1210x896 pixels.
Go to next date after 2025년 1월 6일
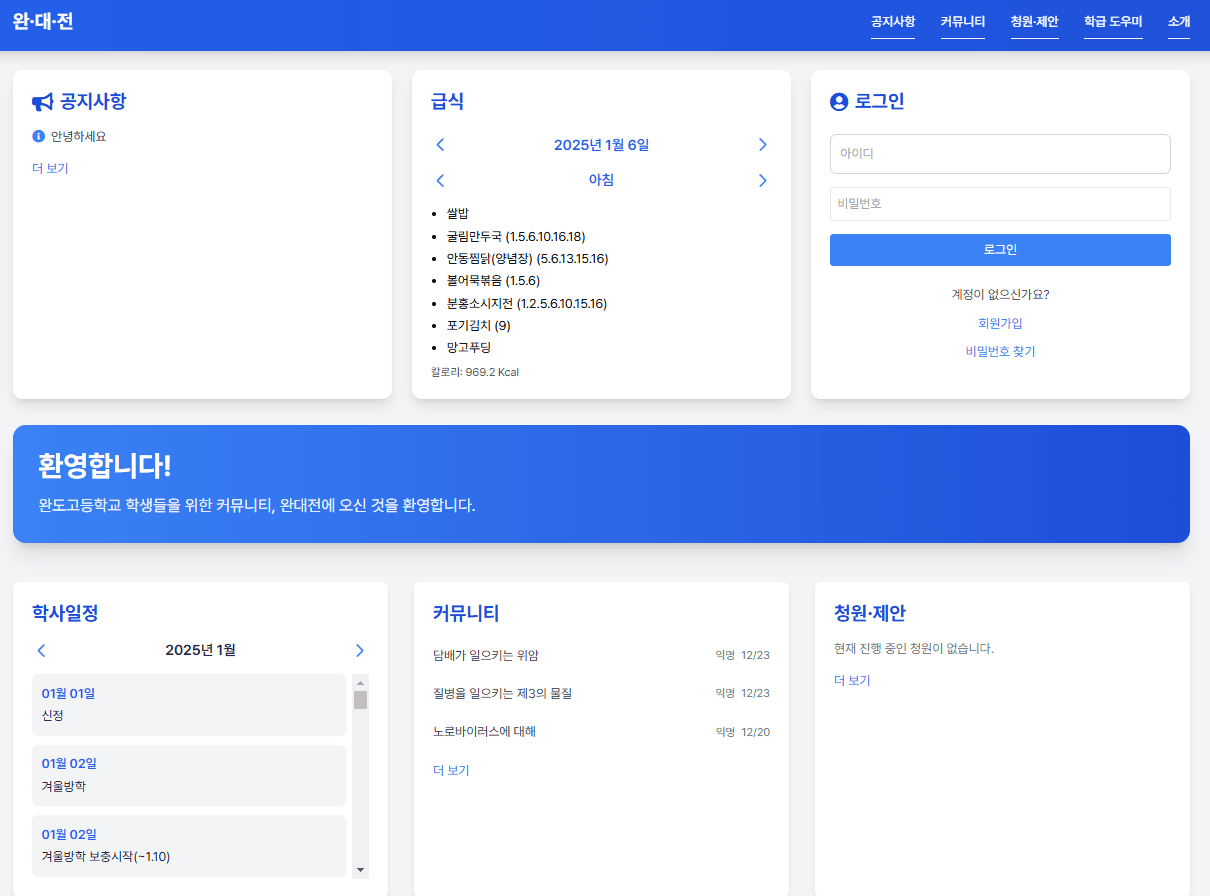(762, 145)
